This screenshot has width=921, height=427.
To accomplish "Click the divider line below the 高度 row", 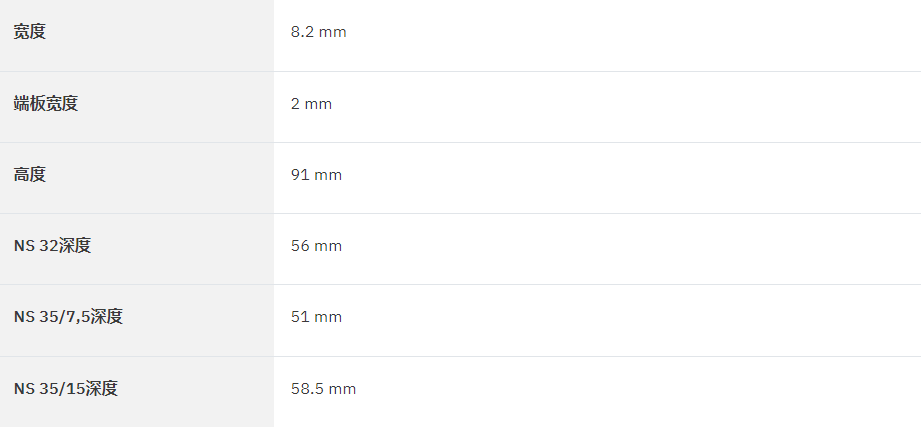I will [x=460, y=214].
